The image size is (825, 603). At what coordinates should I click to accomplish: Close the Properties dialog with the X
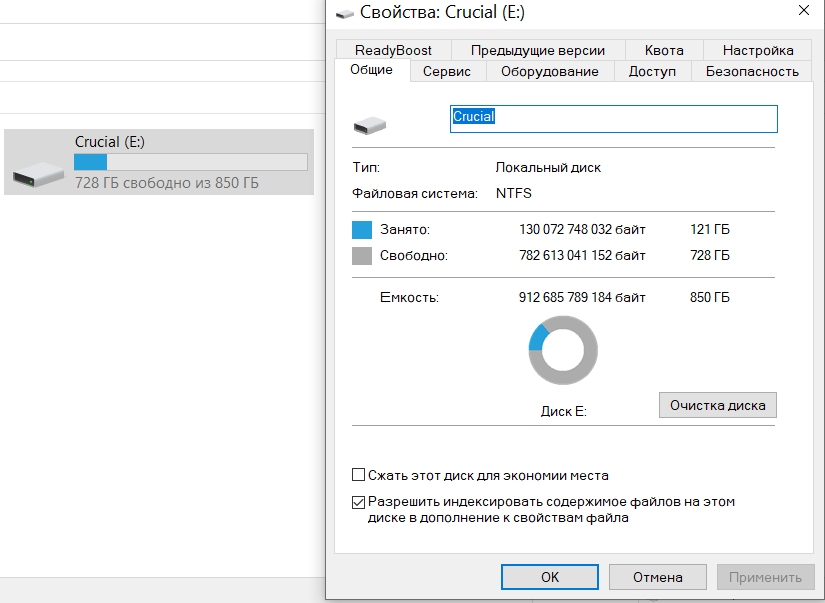(x=803, y=11)
